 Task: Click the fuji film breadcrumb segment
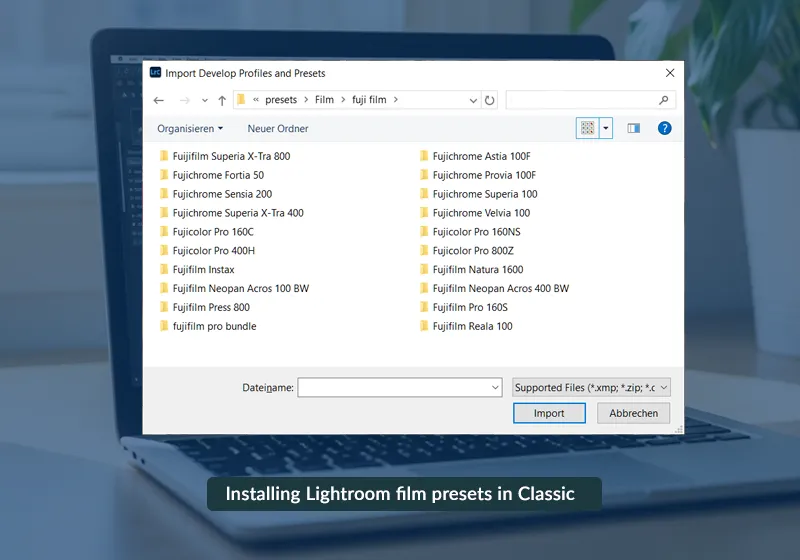tap(369, 99)
